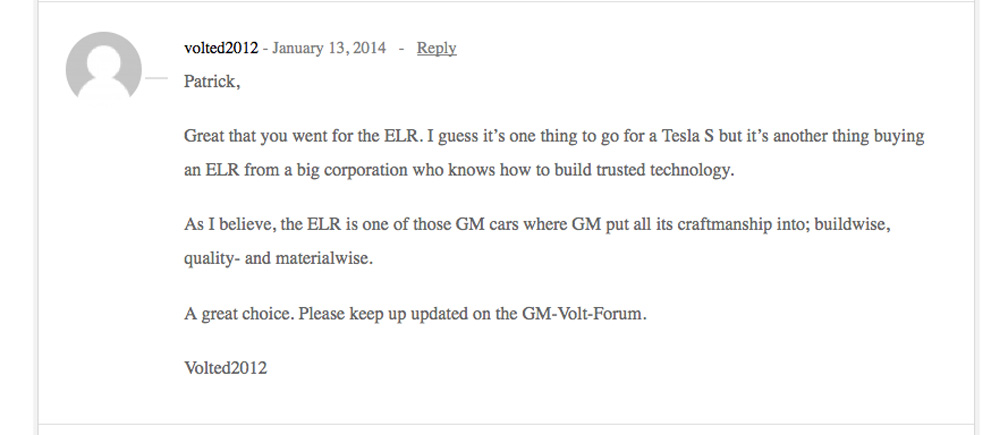The height and width of the screenshot is (435, 1008).
Task: Click the gray default avatar icon
Action: click(x=103, y=70)
